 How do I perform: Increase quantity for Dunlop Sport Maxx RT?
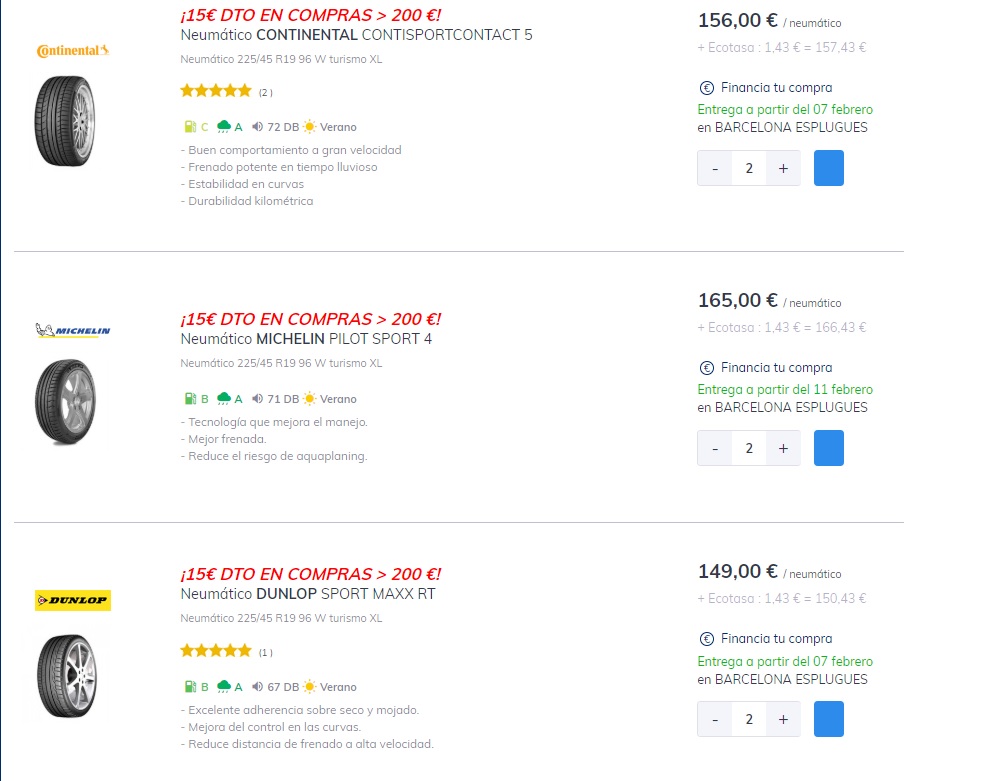tap(783, 719)
